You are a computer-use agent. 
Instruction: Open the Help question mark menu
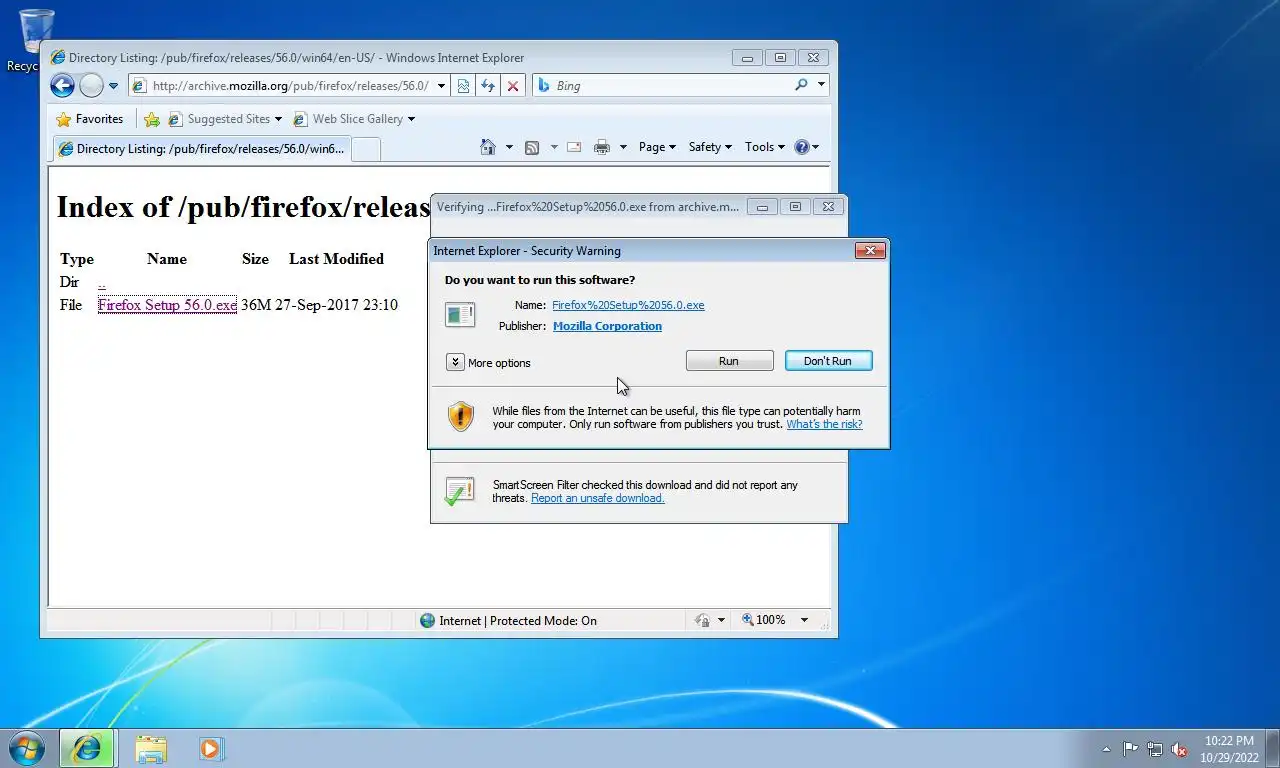[806, 147]
